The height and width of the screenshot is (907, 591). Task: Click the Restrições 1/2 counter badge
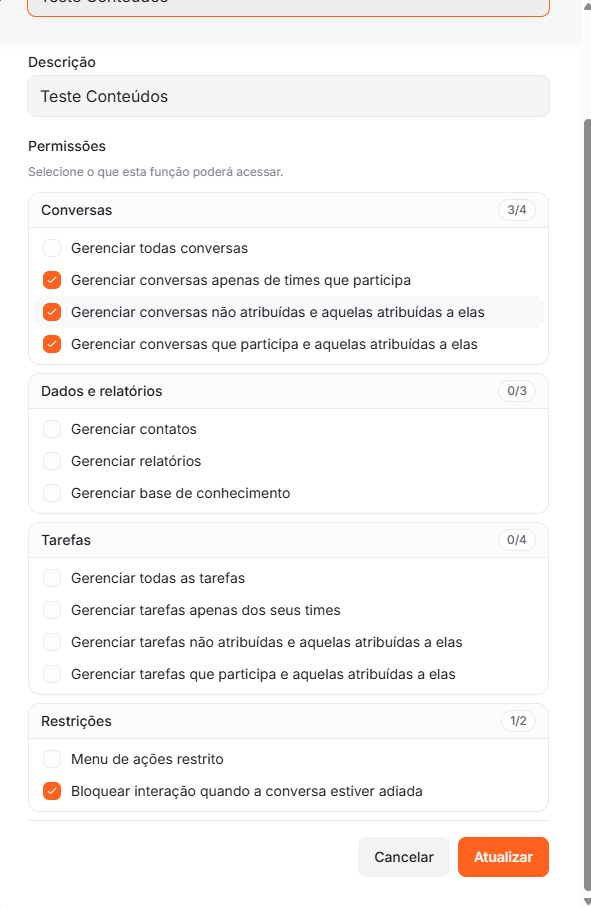pyautogui.click(x=518, y=721)
